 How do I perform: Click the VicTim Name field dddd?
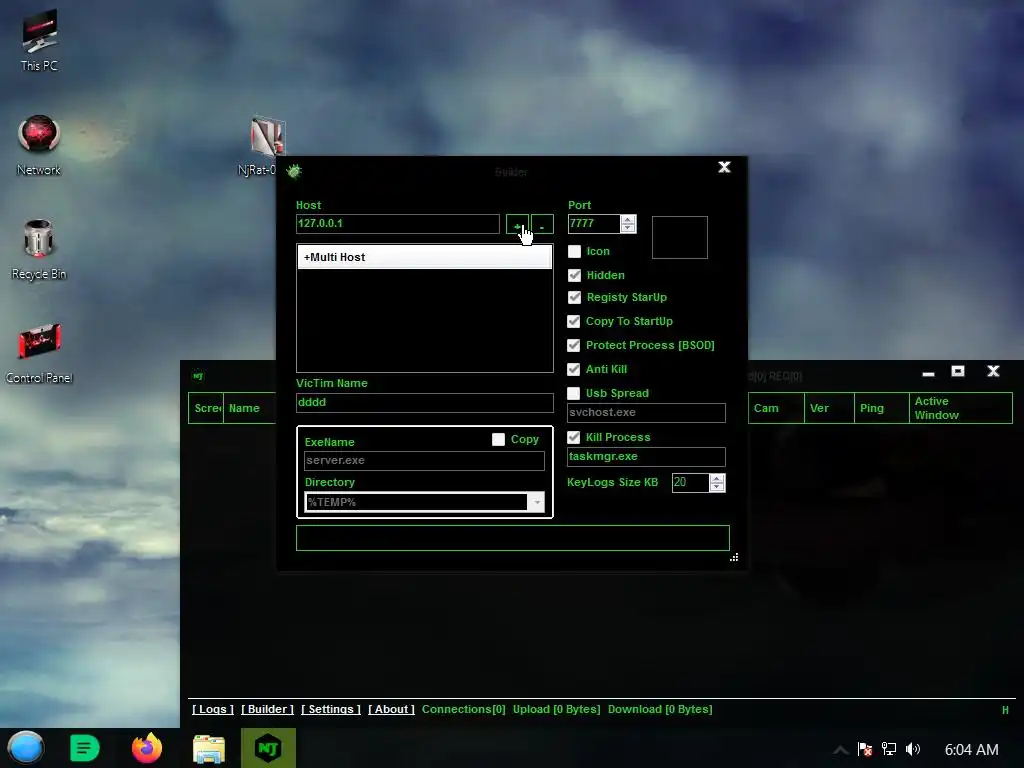click(424, 403)
